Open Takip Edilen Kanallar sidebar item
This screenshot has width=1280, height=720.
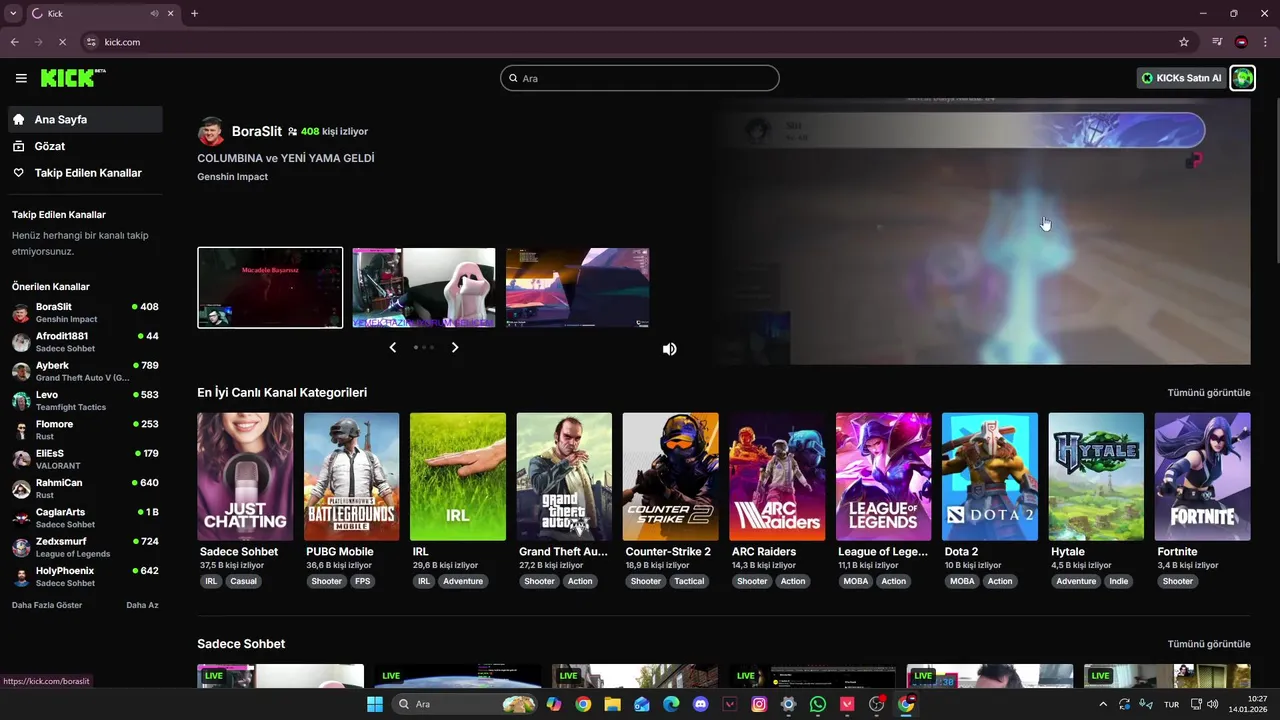85,173
